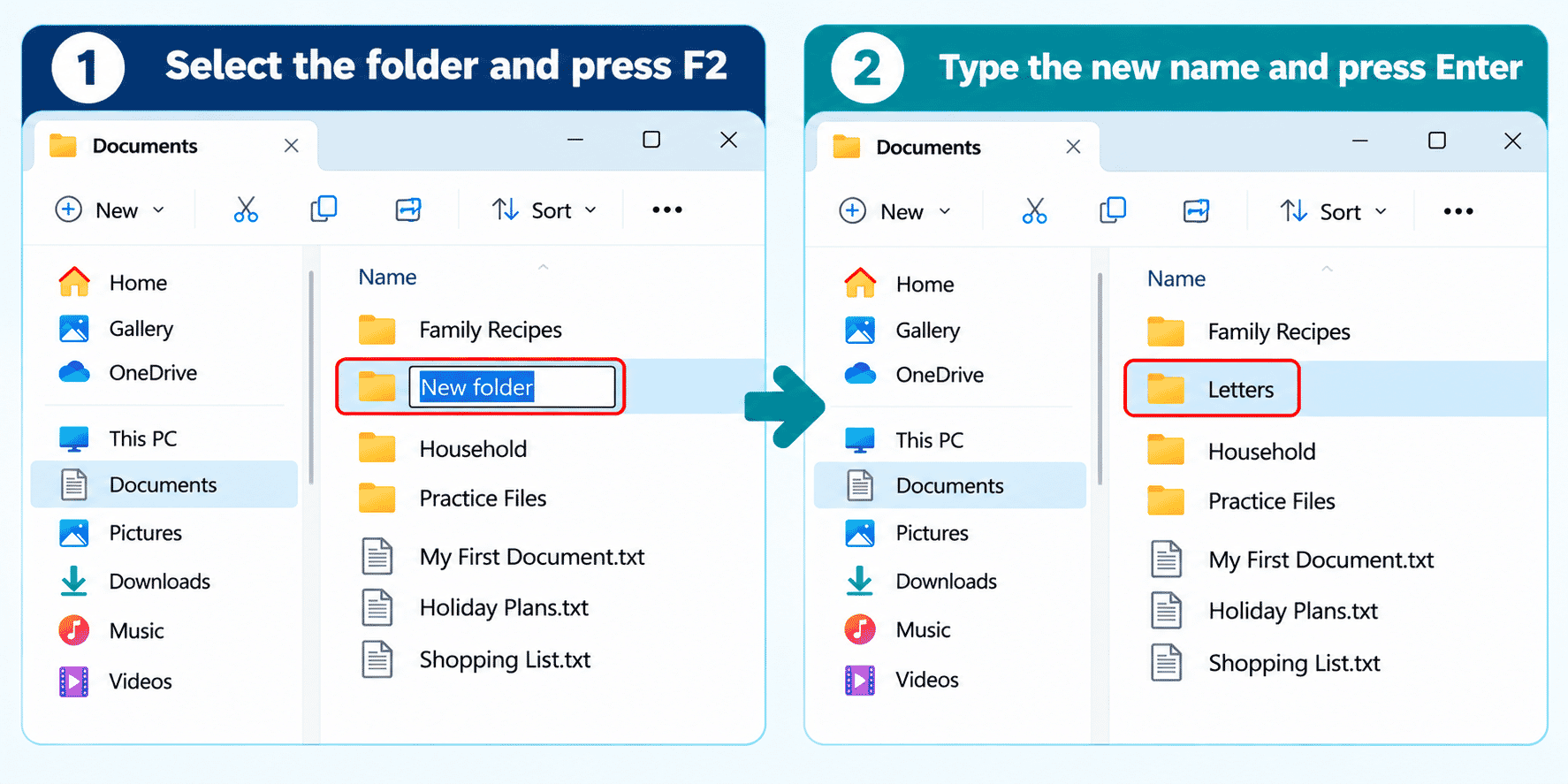Select Documents in right window sidebar
The image size is (1568, 784).
pyautogui.click(x=950, y=485)
